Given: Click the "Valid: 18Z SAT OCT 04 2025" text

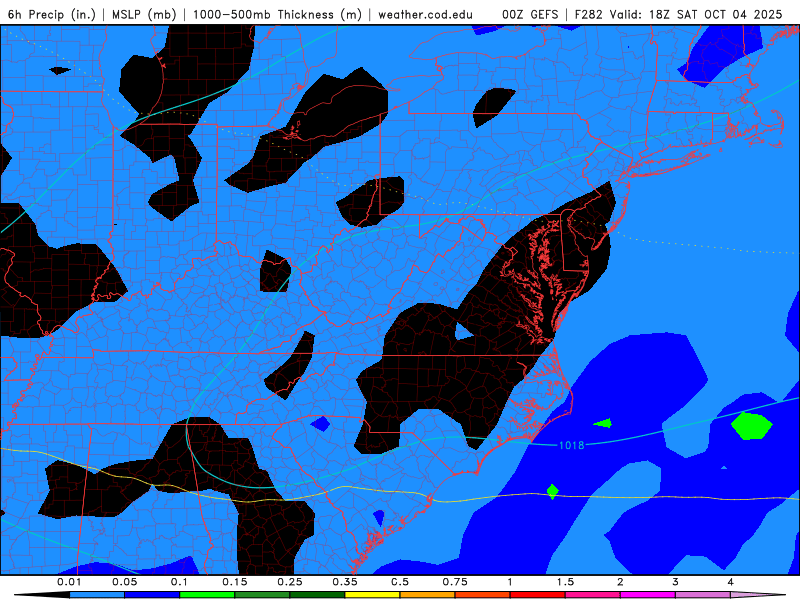Looking at the screenshot, I should click(695, 14).
